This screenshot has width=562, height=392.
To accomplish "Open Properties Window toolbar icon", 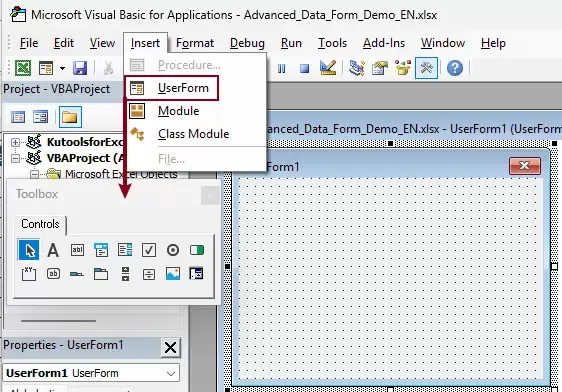I will [x=380, y=68].
